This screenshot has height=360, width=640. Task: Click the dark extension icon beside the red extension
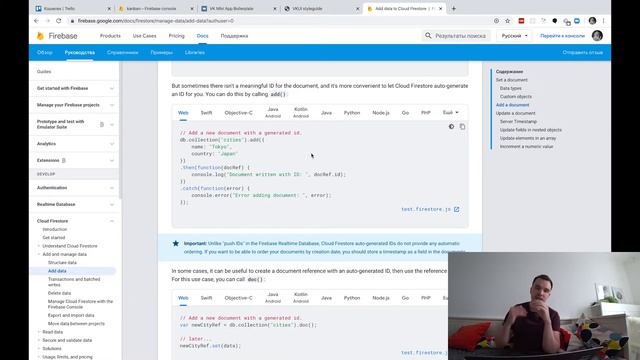pos(554,21)
